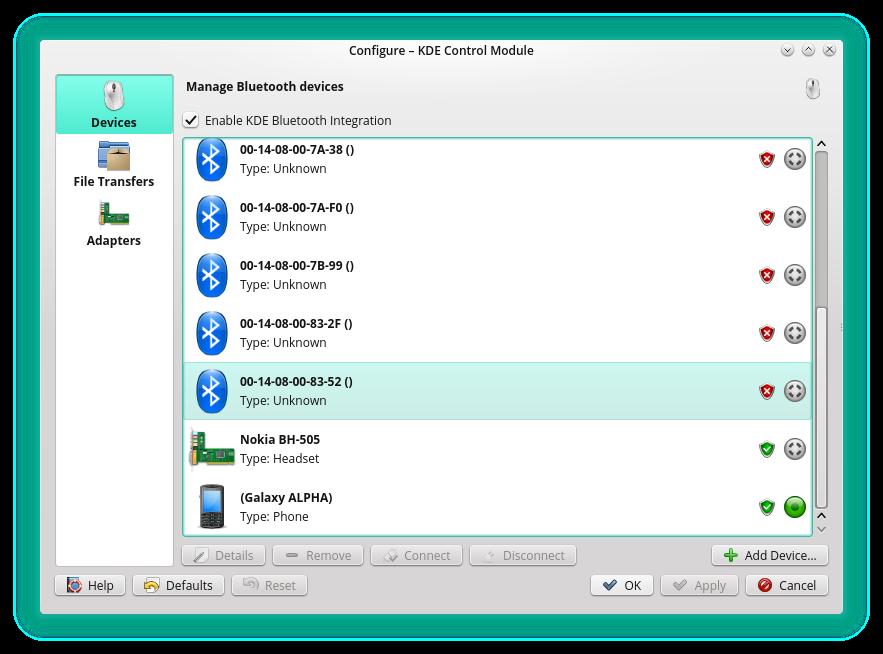Click the vertical scrollbar handle in device list
The width and height of the screenshot is (883, 654).
pos(821,405)
